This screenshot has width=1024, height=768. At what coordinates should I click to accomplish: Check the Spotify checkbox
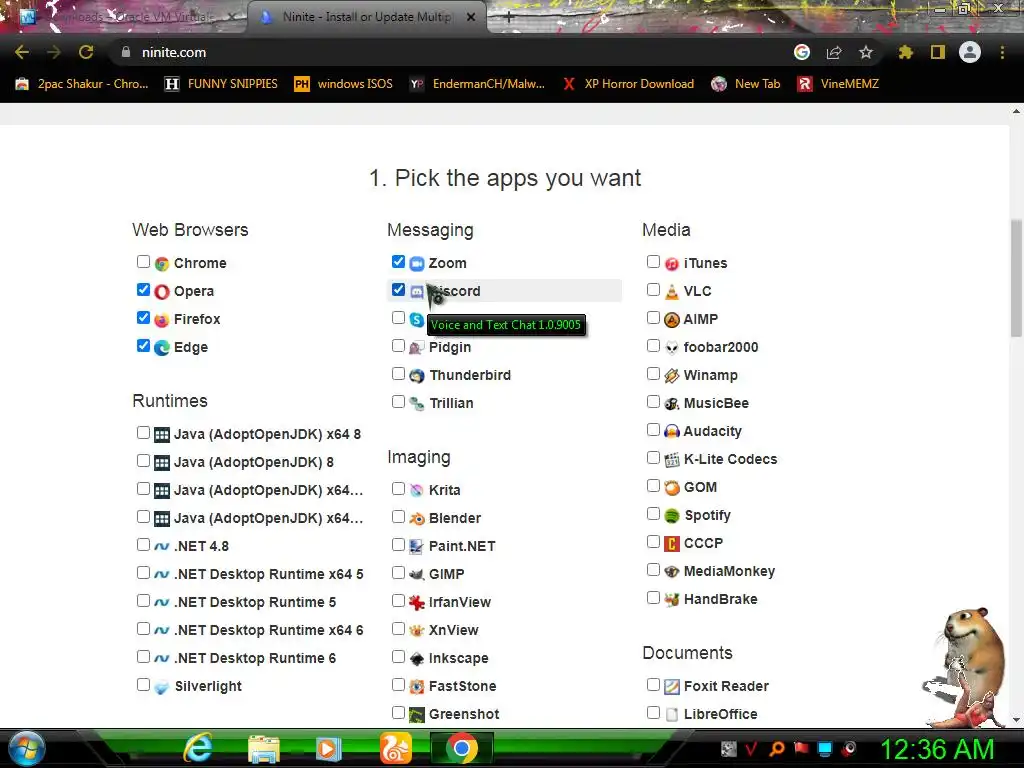[653, 514]
